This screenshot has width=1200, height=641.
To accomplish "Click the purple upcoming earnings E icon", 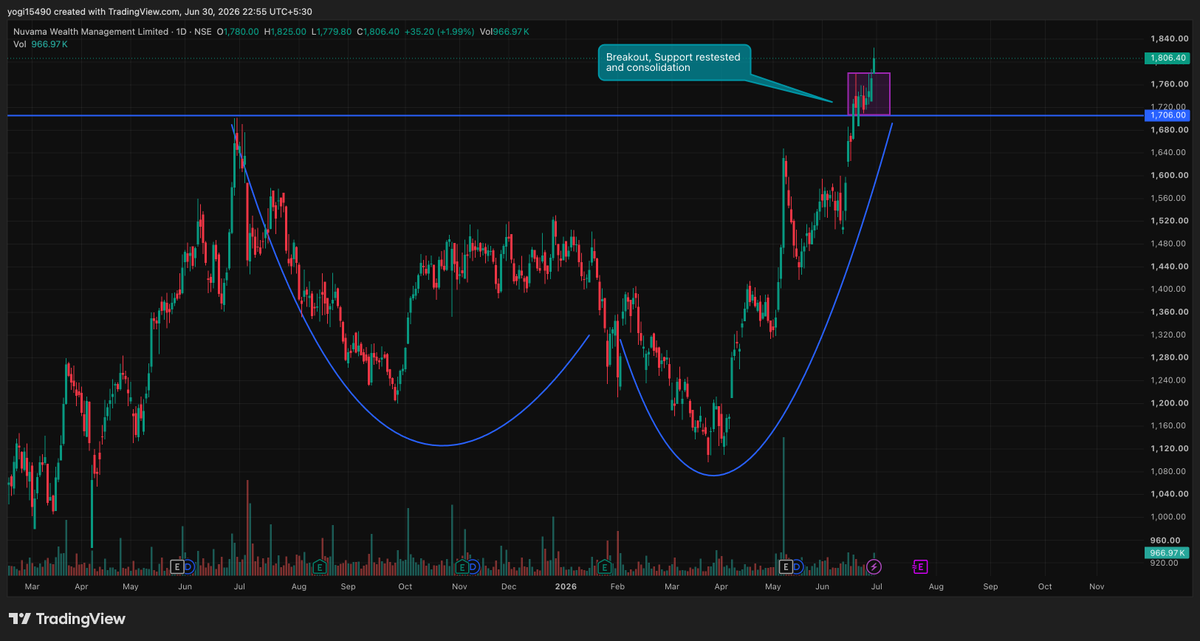I will pyautogui.click(x=919, y=566).
